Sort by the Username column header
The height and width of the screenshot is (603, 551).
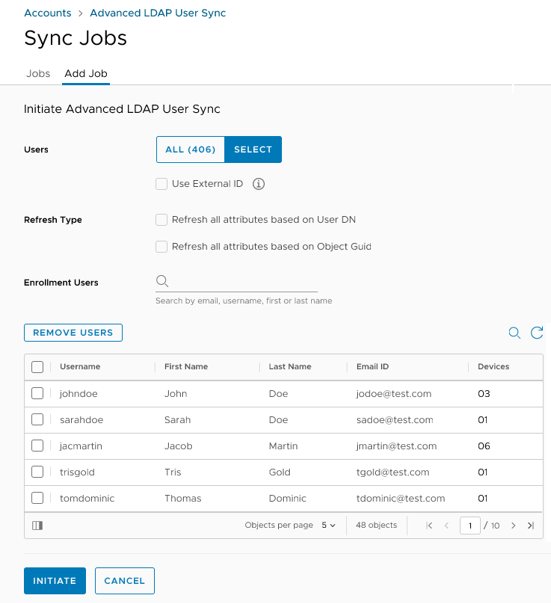[x=80, y=367]
